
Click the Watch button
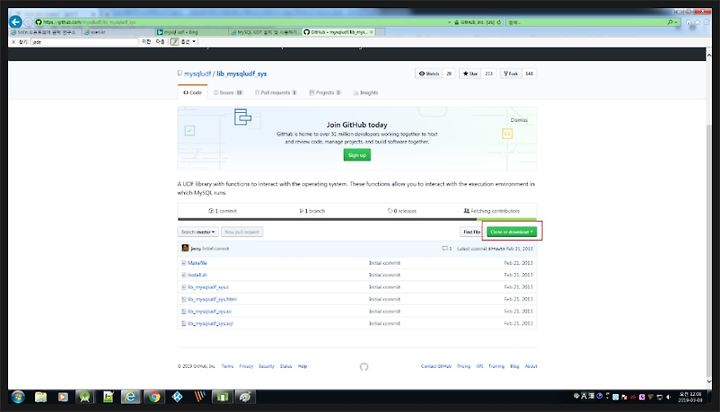coord(429,73)
